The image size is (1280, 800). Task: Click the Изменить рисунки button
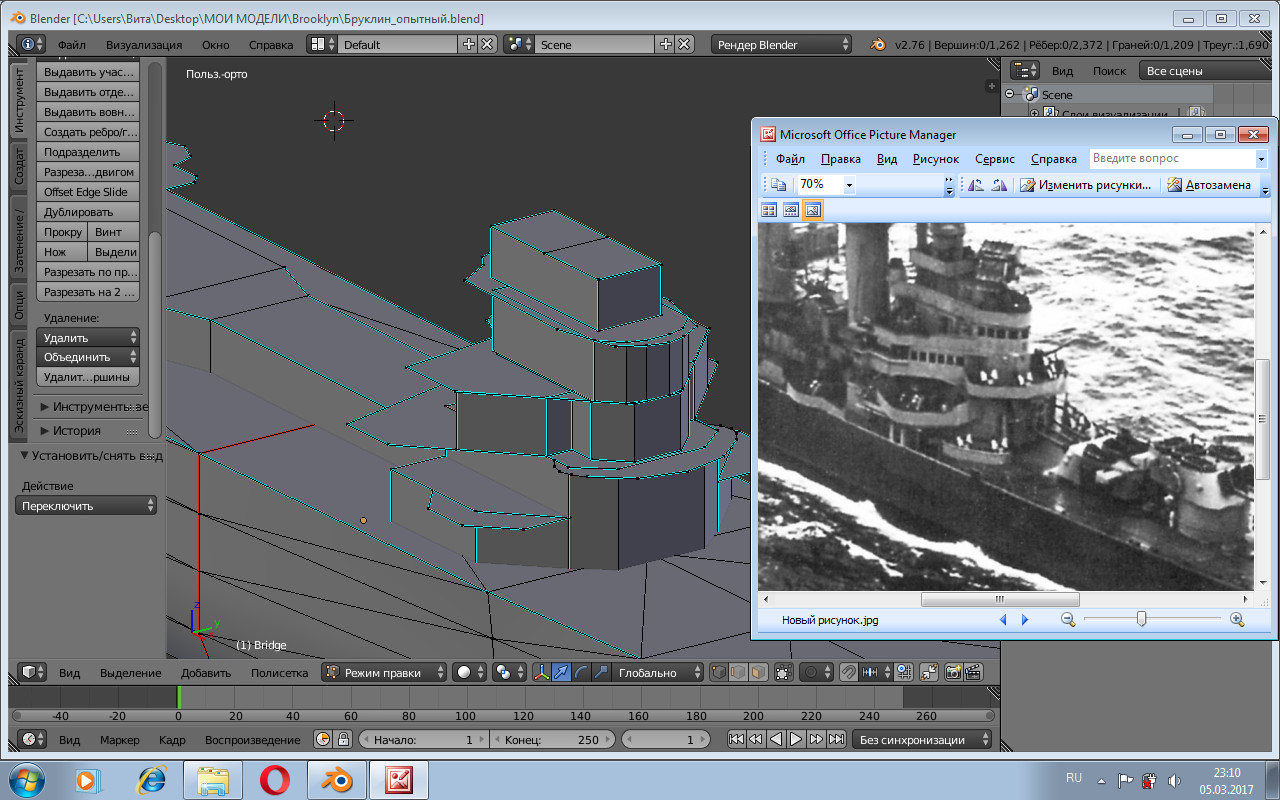(1086, 185)
